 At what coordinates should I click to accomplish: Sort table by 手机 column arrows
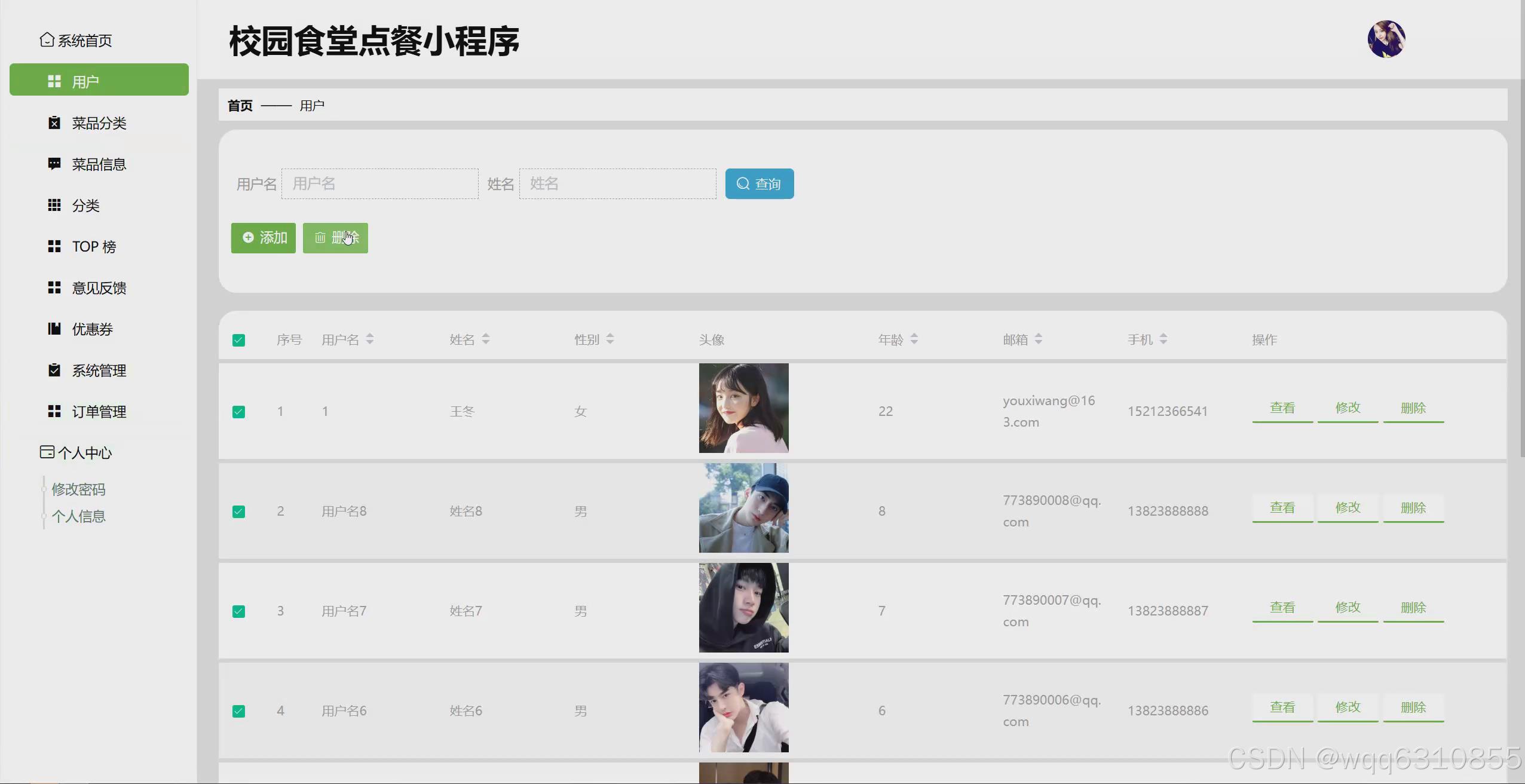click(1163, 339)
